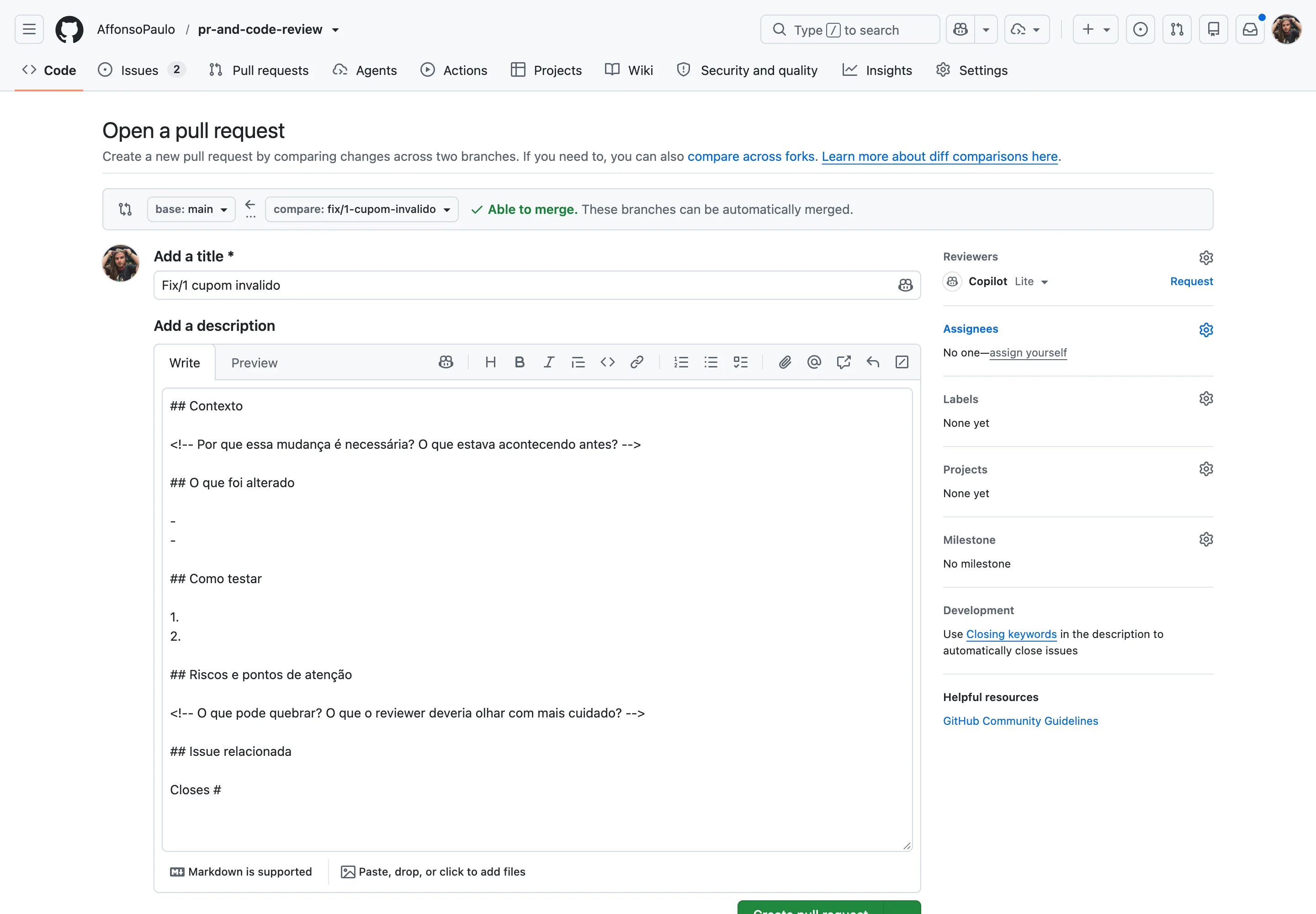The height and width of the screenshot is (914, 1316).
Task: Switch to the Pull requests tab
Action: [259, 70]
